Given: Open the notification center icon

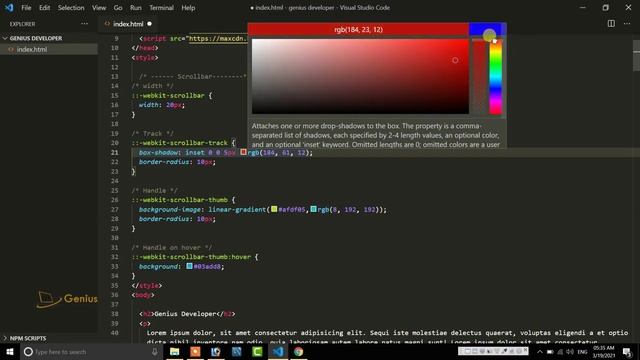Looking at the screenshot, I should (x=627, y=351).
